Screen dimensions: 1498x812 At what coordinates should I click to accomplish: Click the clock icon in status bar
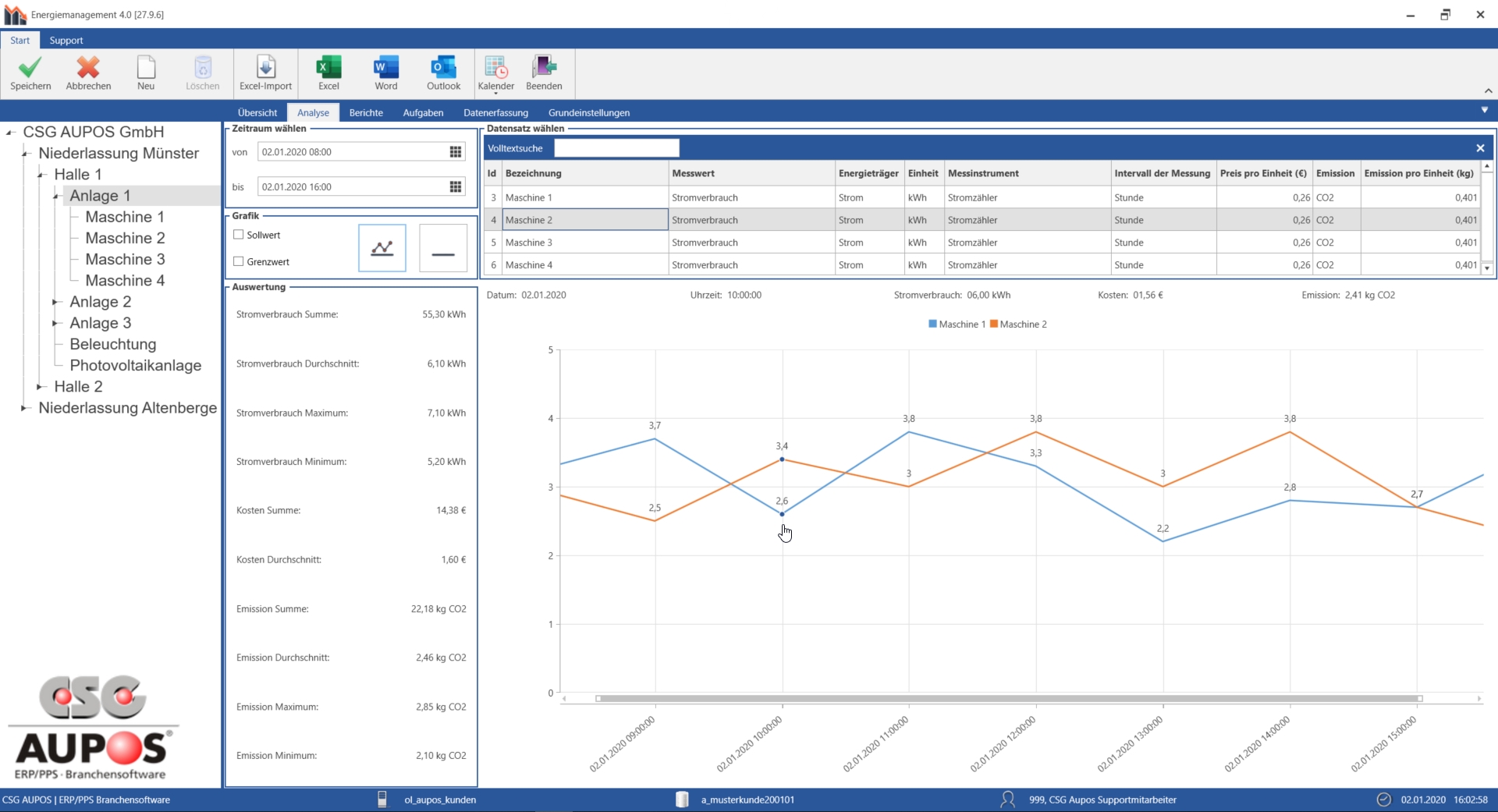(x=1384, y=800)
